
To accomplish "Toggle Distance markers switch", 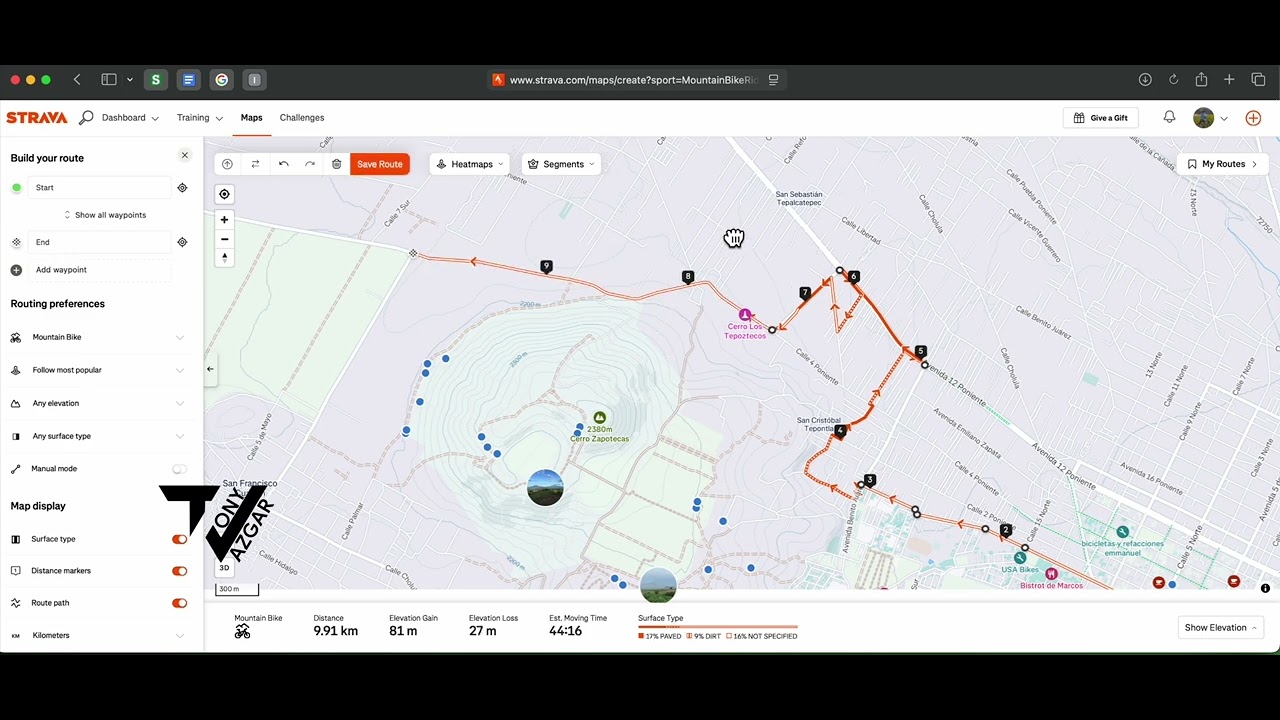I will pyautogui.click(x=179, y=571).
